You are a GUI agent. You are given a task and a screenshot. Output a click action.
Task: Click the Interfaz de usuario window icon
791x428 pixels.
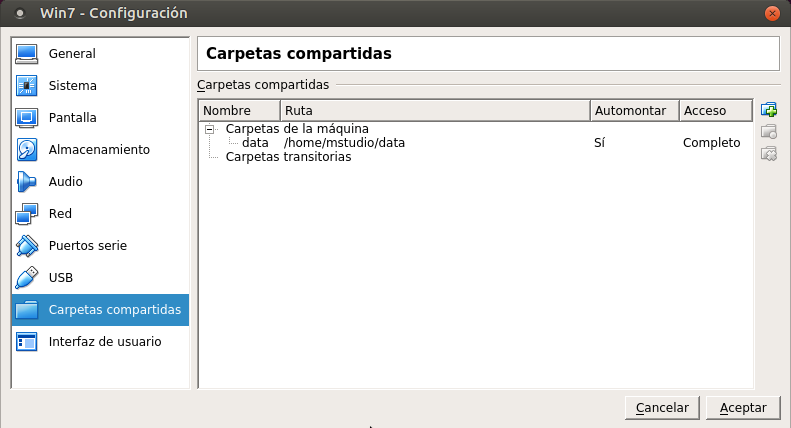26,342
